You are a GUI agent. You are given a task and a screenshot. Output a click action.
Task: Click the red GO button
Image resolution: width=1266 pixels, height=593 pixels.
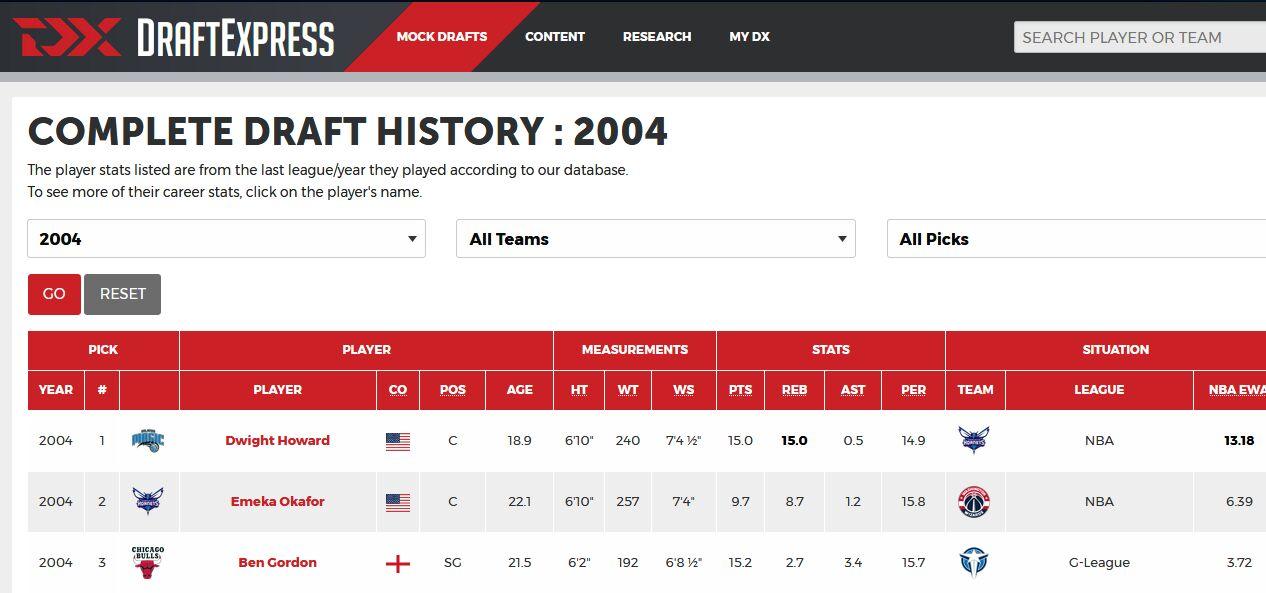point(54,294)
